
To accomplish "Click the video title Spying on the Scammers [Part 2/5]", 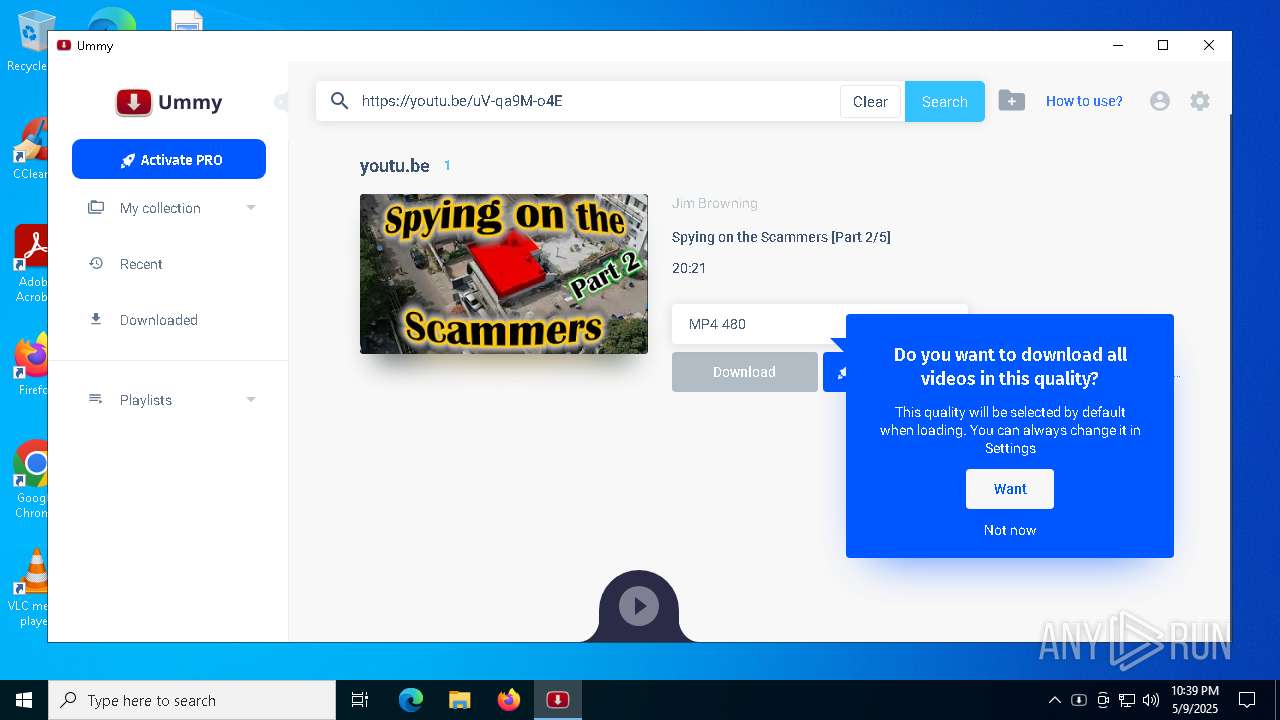I will [781, 237].
